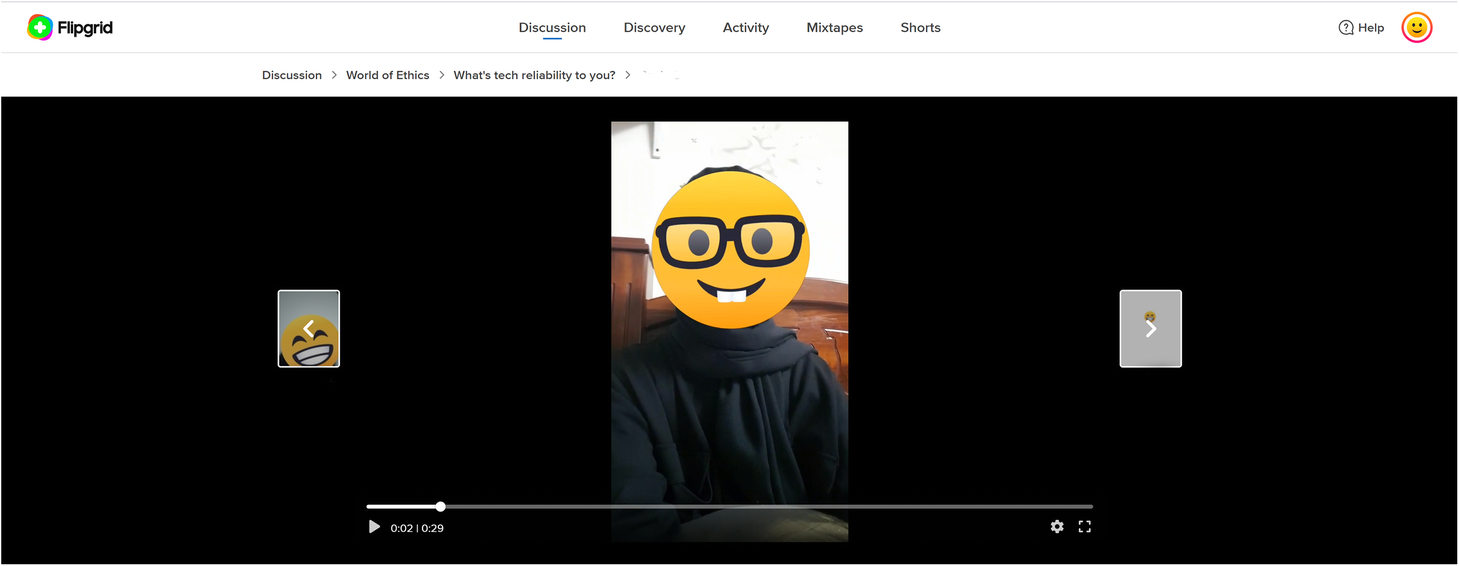The width and height of the screenshot is (1459, 566).
Task: Open the Activity tab
Action: pyautogui.click(x=746, y=28)
